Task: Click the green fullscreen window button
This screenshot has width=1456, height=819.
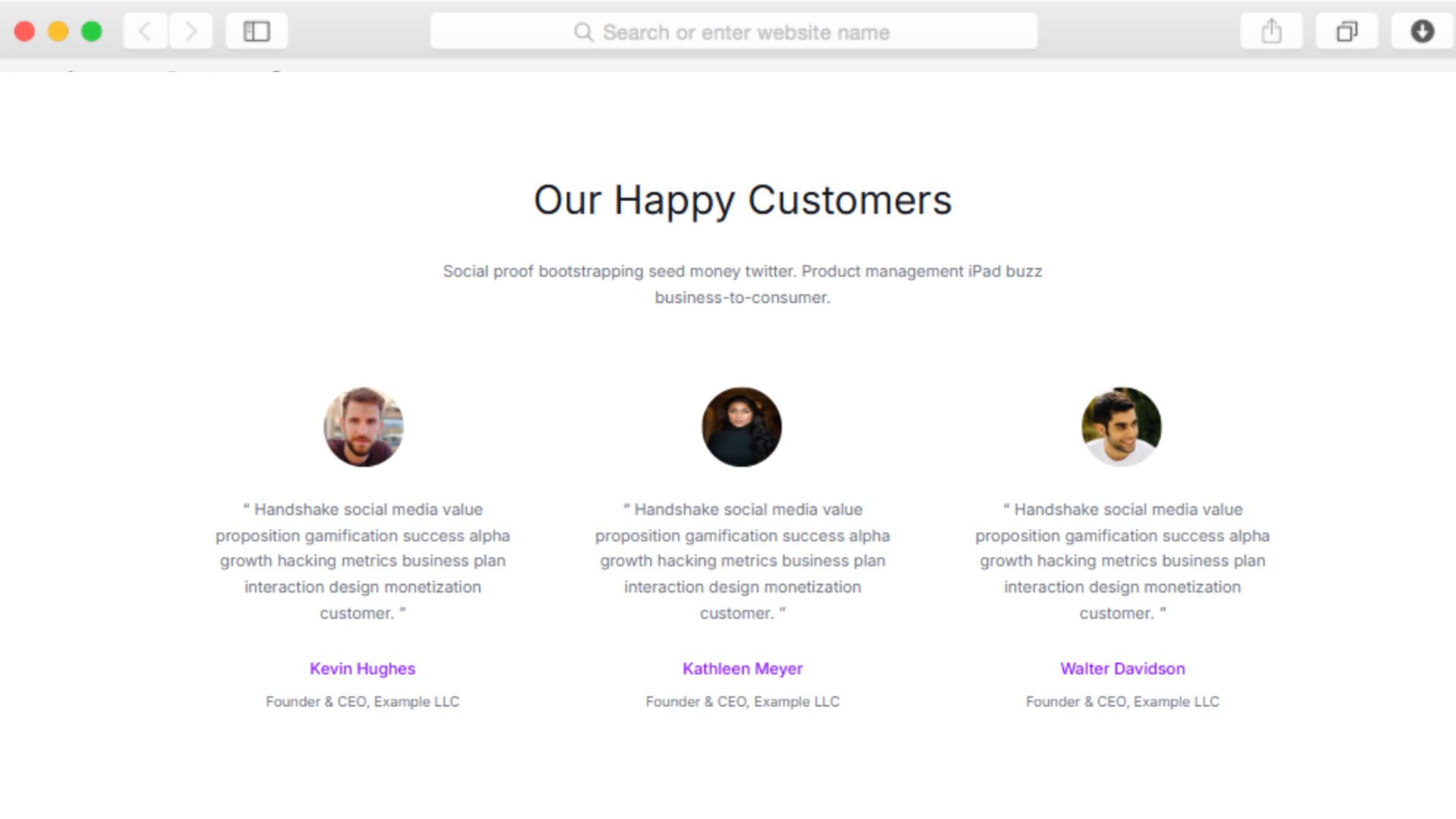Action: pyautogui.click(x=92, y=32)
